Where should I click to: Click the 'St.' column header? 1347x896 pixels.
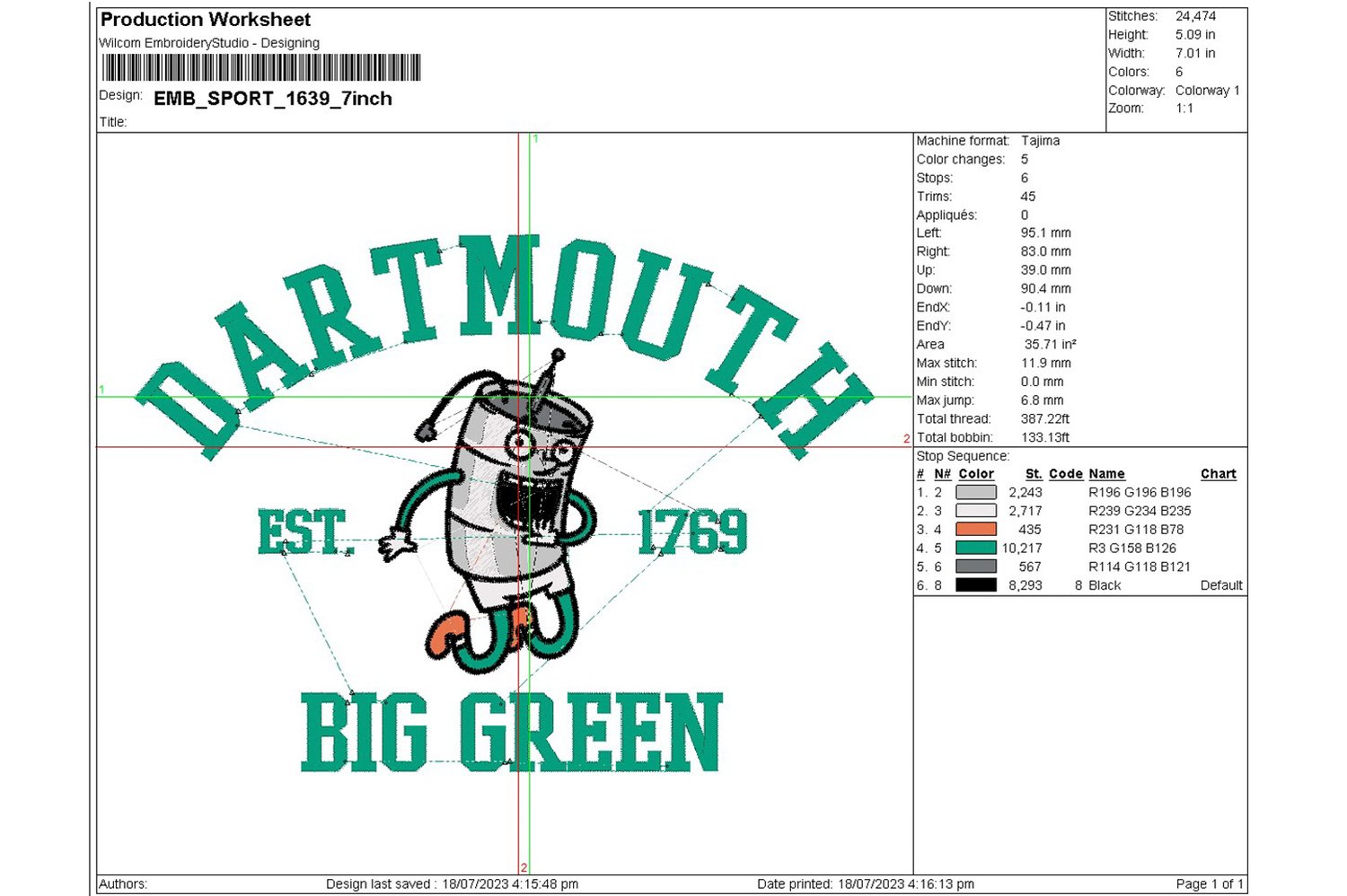pos(1034,474)
